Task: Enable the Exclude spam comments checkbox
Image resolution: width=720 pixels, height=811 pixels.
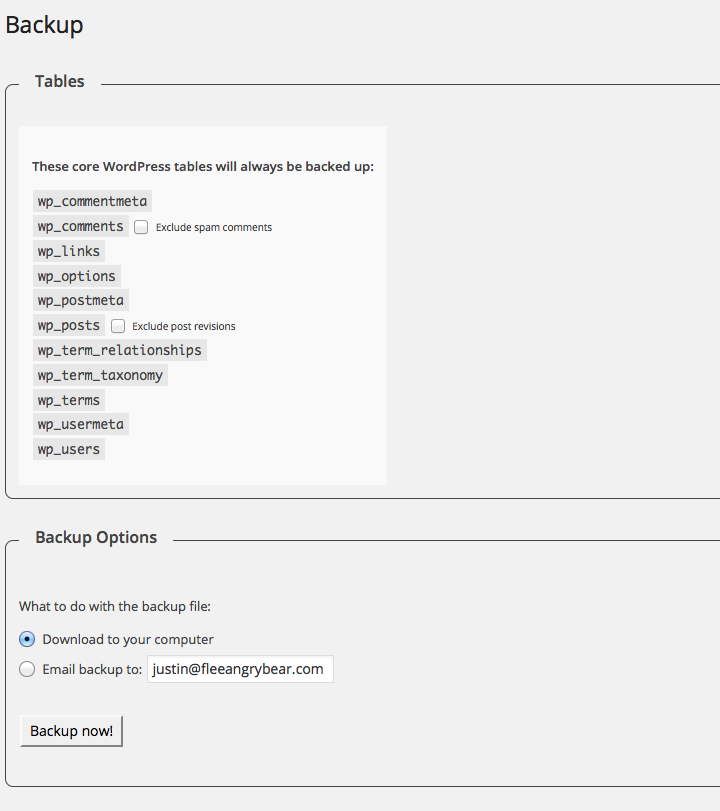Action: pyautogui.click(x=141, y=227)
